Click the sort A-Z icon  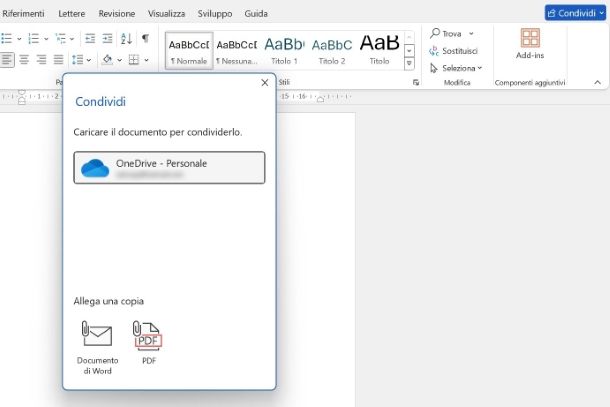[126, 38]
